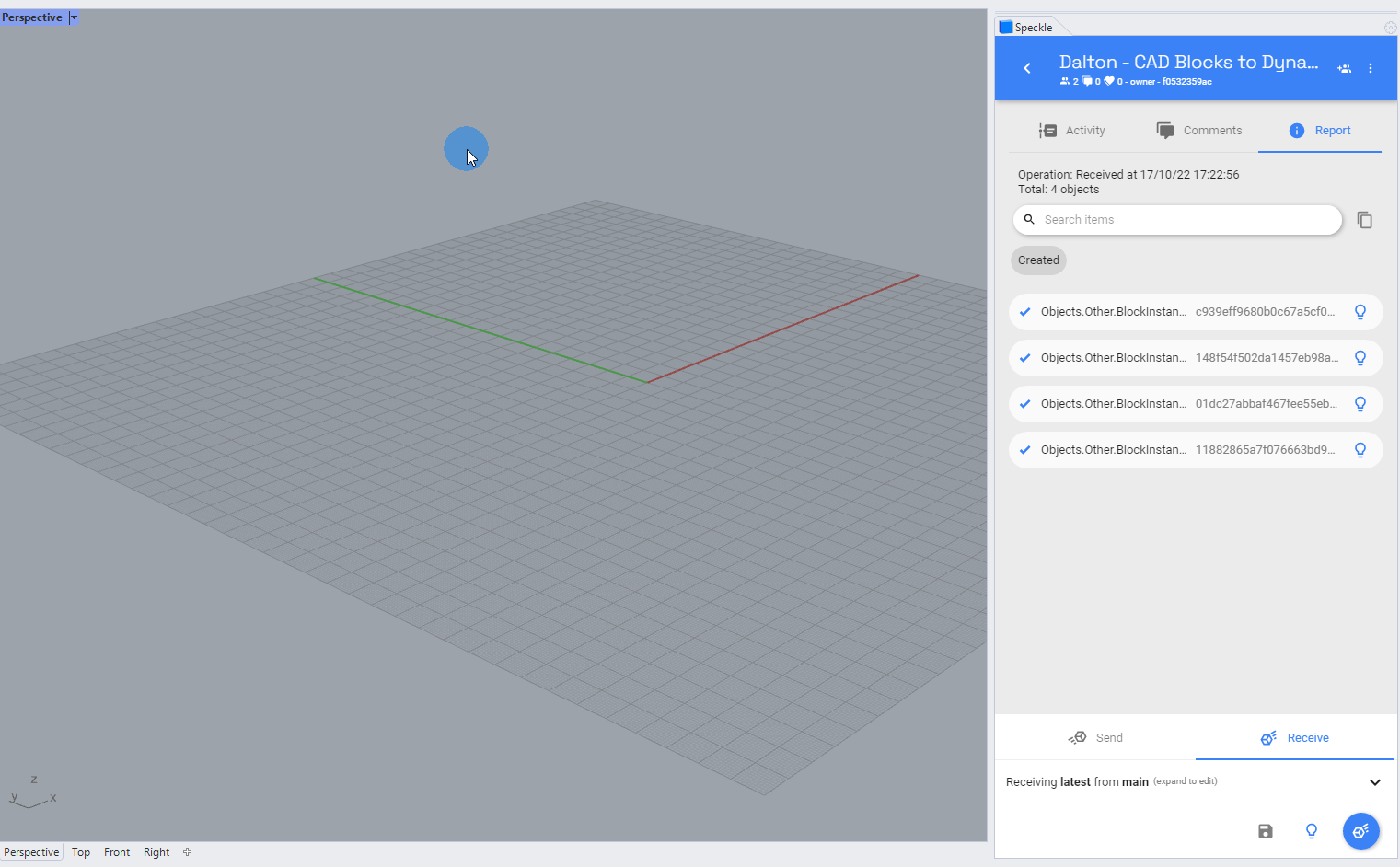Click the round blue receive action button
Viewport: 1400px width, 867px height.
click(x=1361, y=831)
